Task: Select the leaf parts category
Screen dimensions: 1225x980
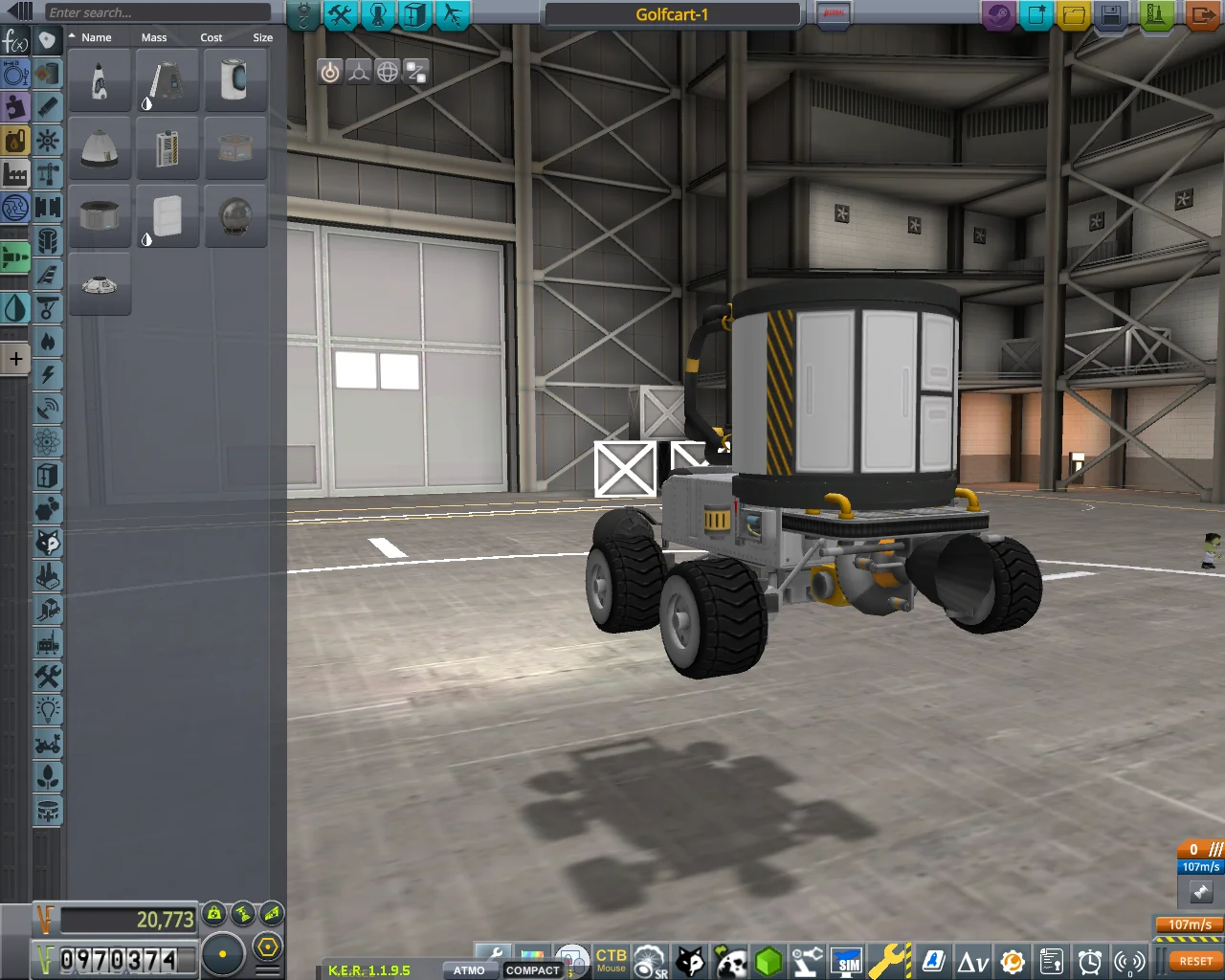Action: (48, 777)
